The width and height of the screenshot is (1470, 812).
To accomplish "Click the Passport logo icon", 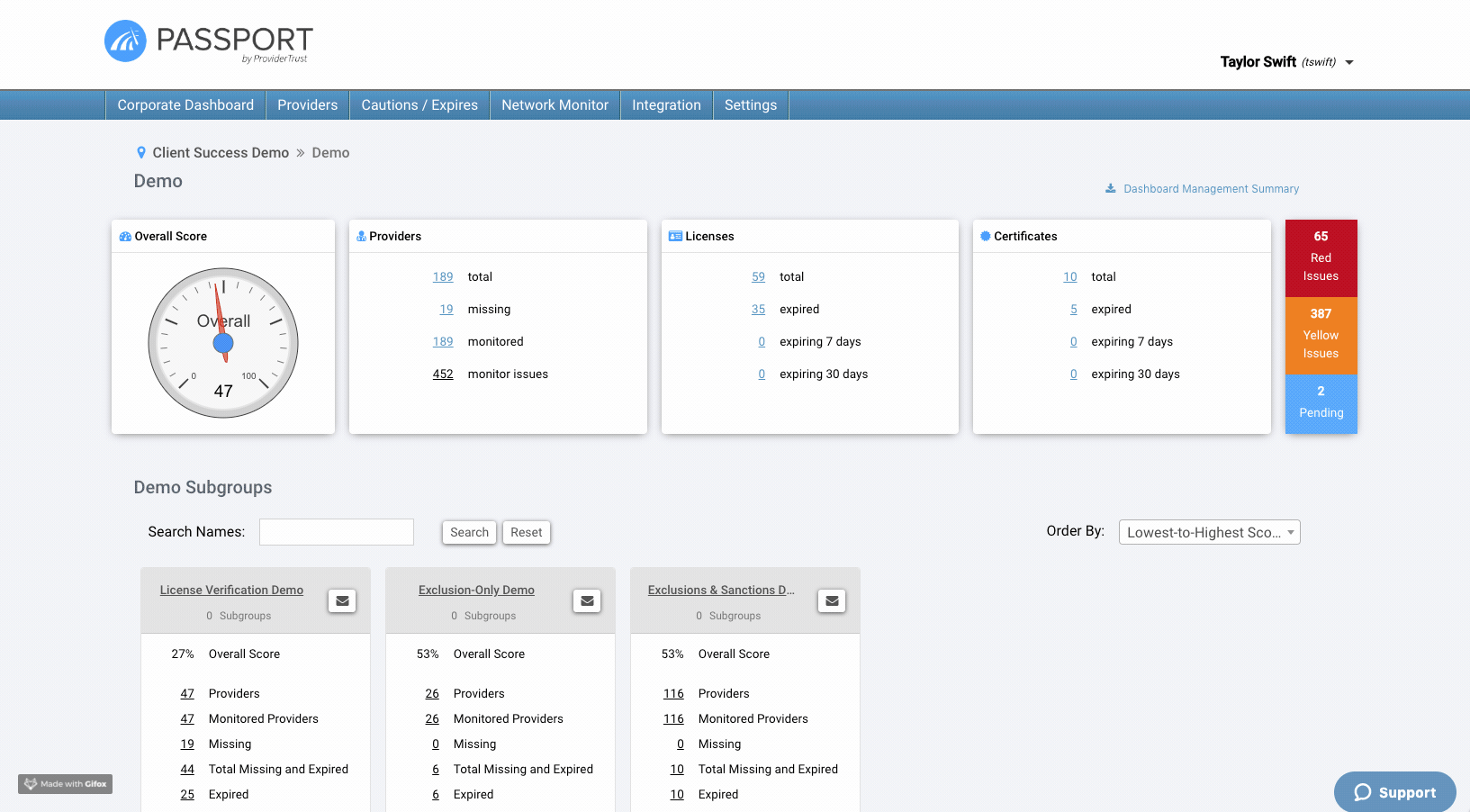I will click(125, 41).
